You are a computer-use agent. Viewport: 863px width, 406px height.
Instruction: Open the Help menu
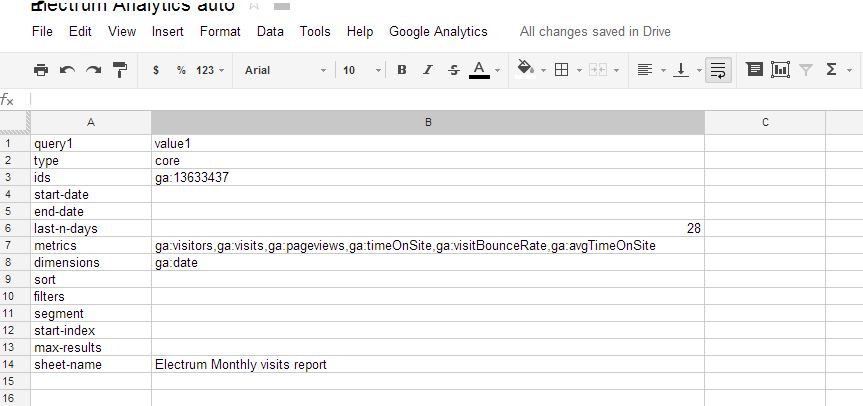click(360, 31)
